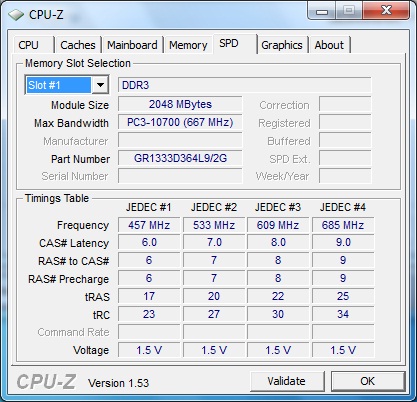Image resolution: width=417 pixels, height=402 pixels.
Task: Open the Graphics tab
Action: [x=282, y=45]
